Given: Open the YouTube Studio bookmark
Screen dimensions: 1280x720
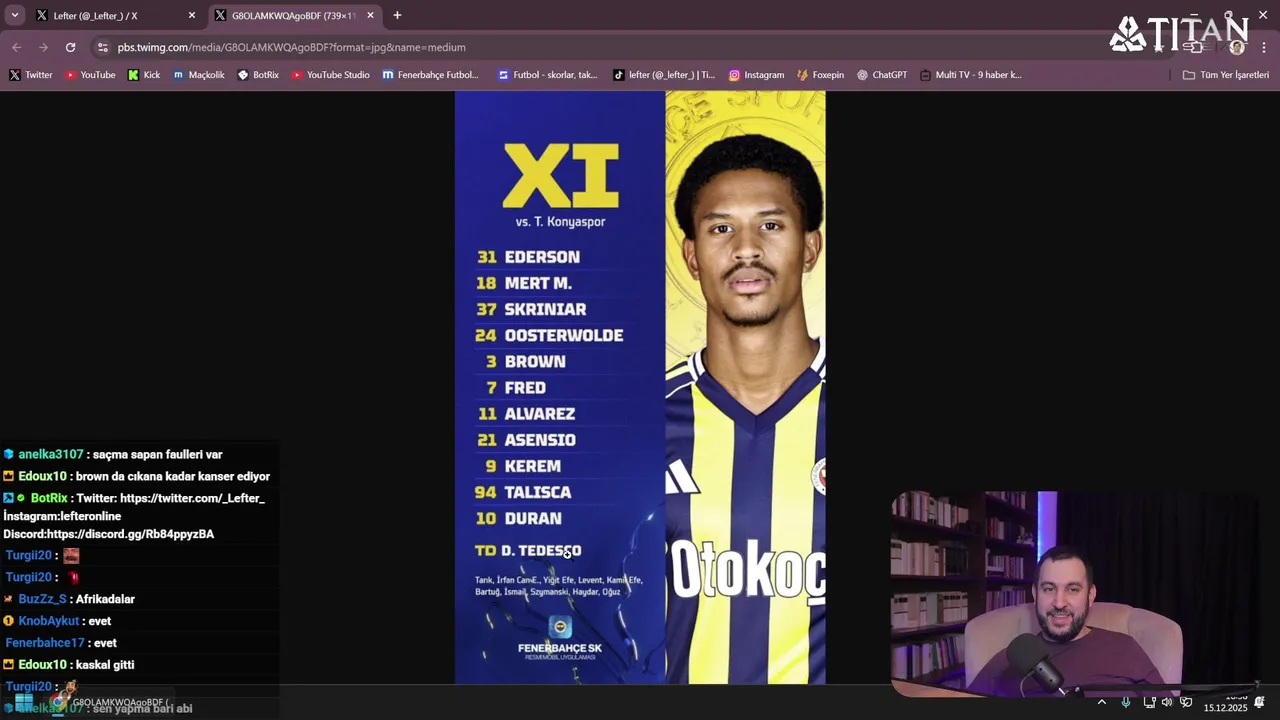Looking at the screenshot, I should point(330,75).
